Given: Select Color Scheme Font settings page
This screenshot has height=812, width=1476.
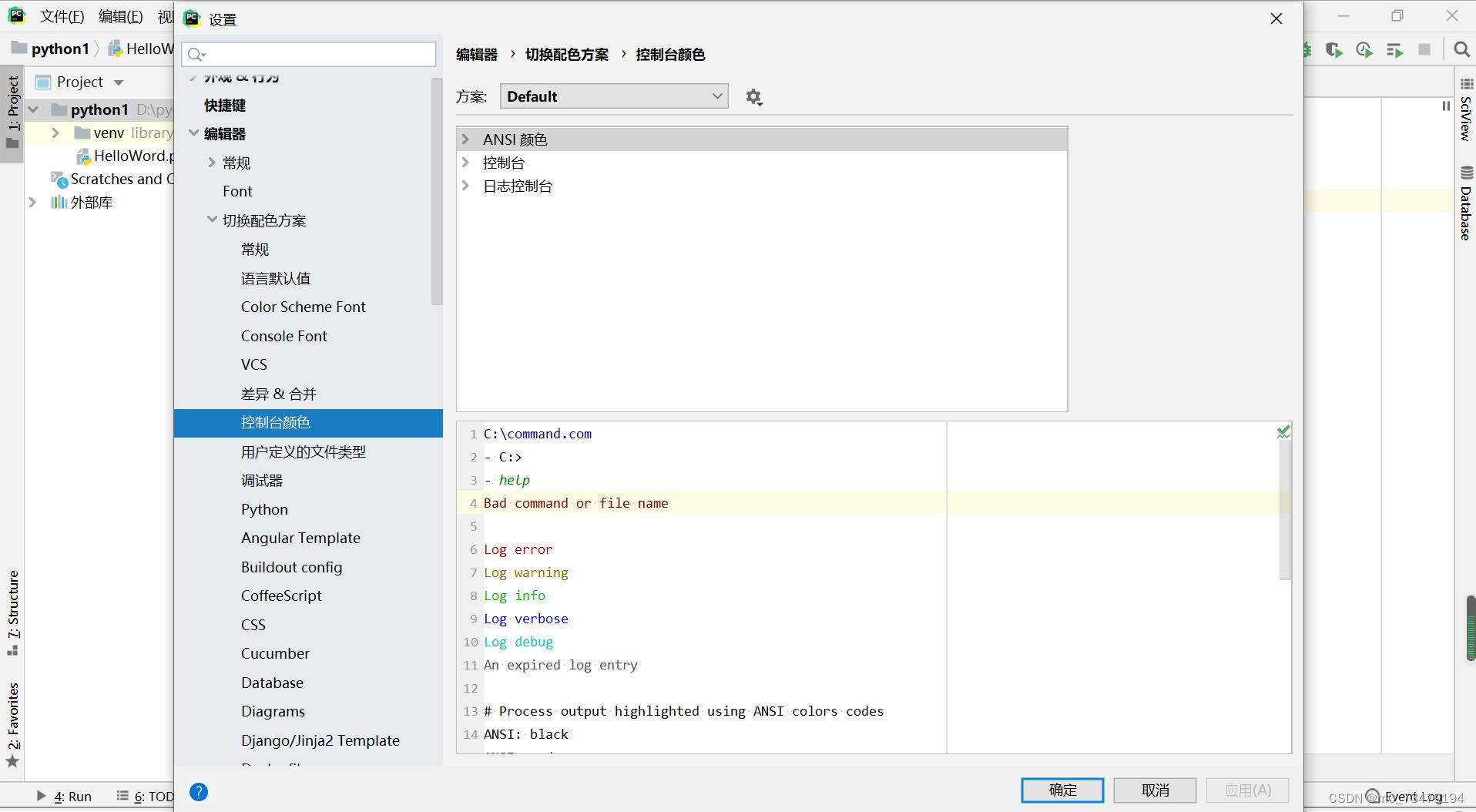Looking at the screenshot, I should click(303, 307).
